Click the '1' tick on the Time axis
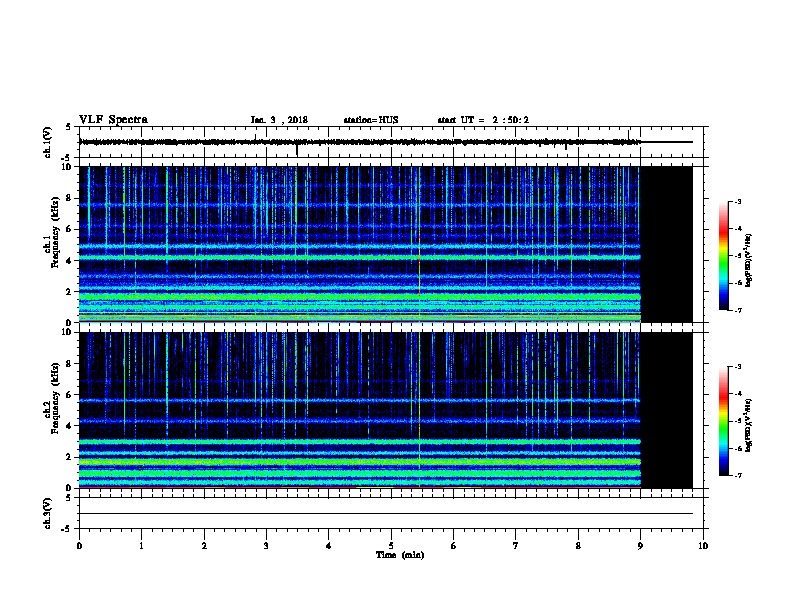The image size is (792, 612). tap(141, 546)
